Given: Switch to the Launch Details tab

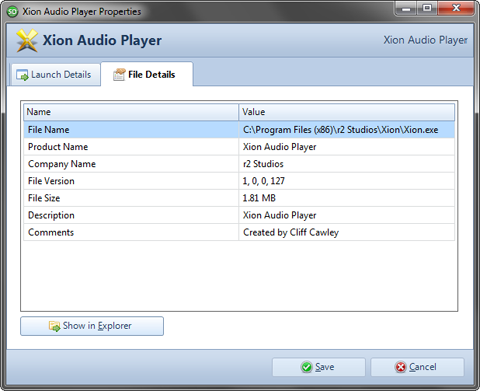Looking at the screenshot, I should 56,75.
